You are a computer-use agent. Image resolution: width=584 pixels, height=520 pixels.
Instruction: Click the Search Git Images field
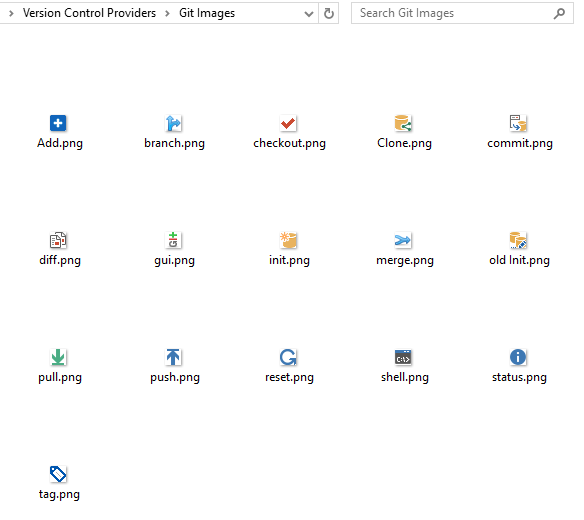click(x=462, y=13)
